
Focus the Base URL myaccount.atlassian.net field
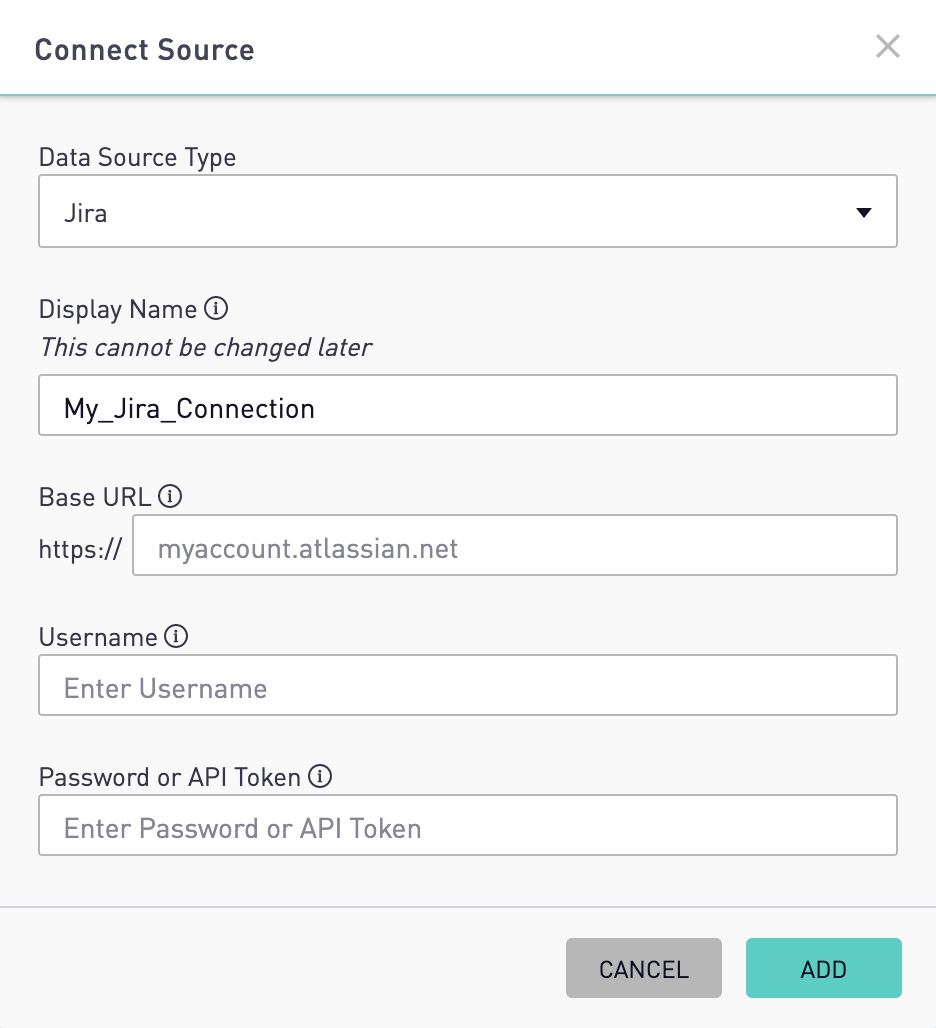(x=515, y=545)
